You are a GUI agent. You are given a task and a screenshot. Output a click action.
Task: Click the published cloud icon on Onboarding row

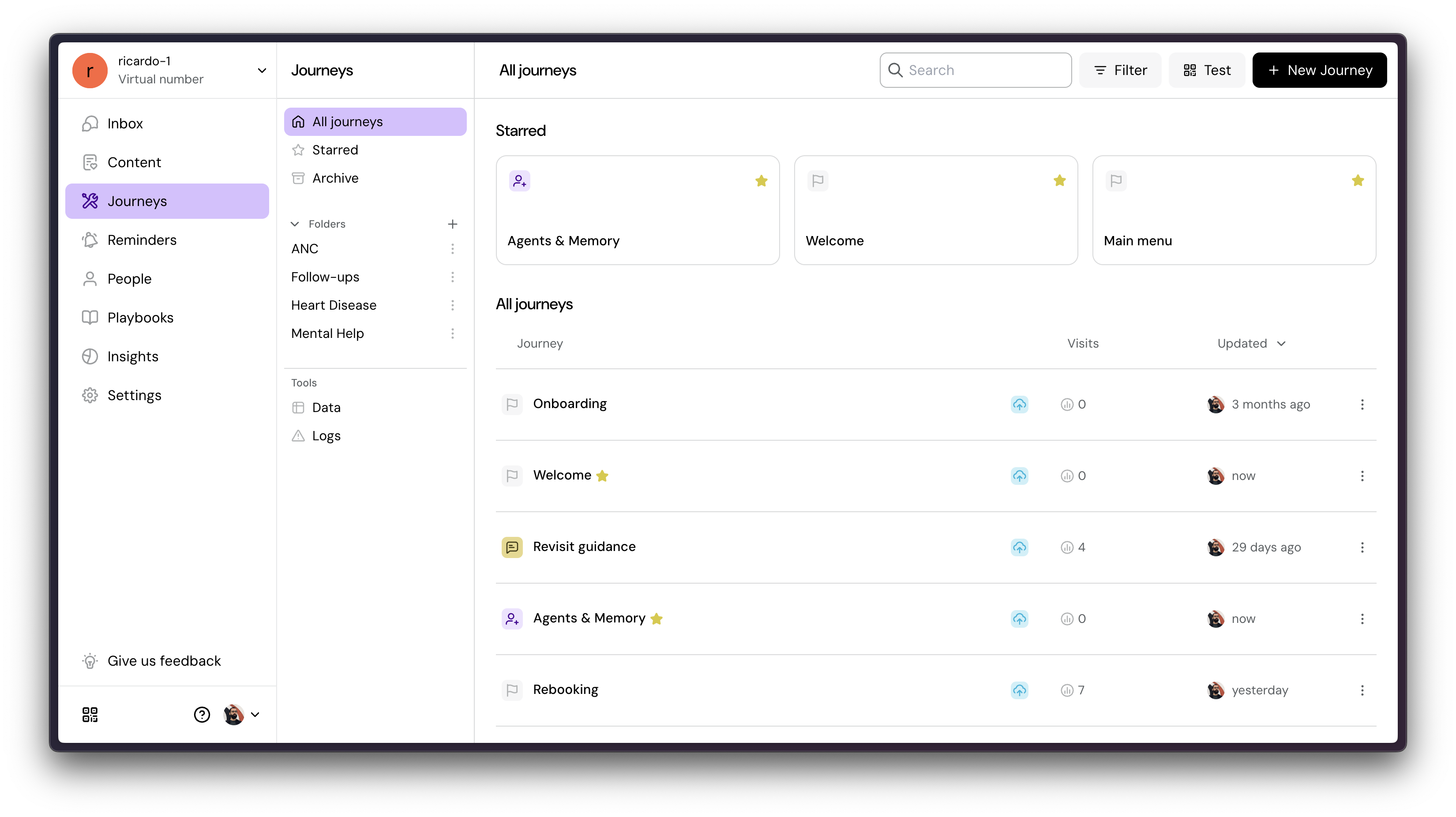pos(1019,405)
